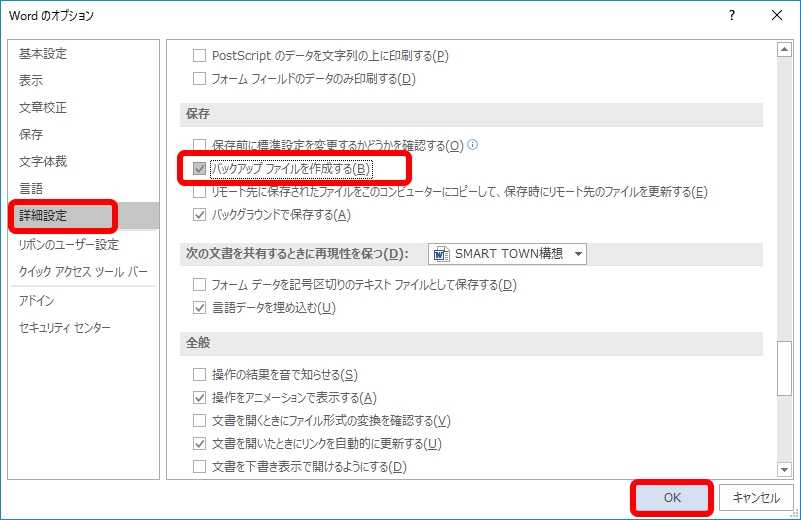This screenshot has height=520, width=801.
Task: Toggle リモート先に保存されたファイルをコピー checkbox
Action: tap(199, 192)
